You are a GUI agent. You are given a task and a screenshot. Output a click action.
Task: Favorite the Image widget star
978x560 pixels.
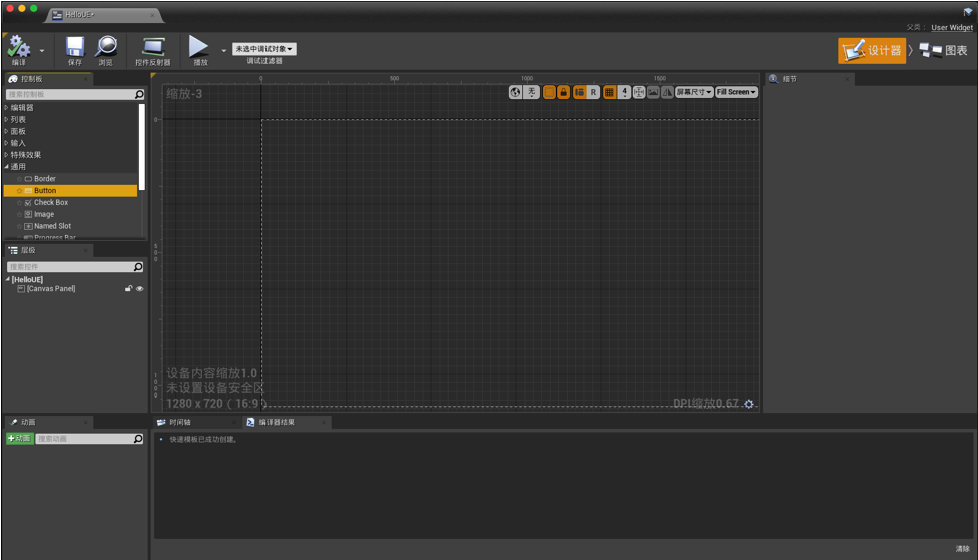[19, 215]
